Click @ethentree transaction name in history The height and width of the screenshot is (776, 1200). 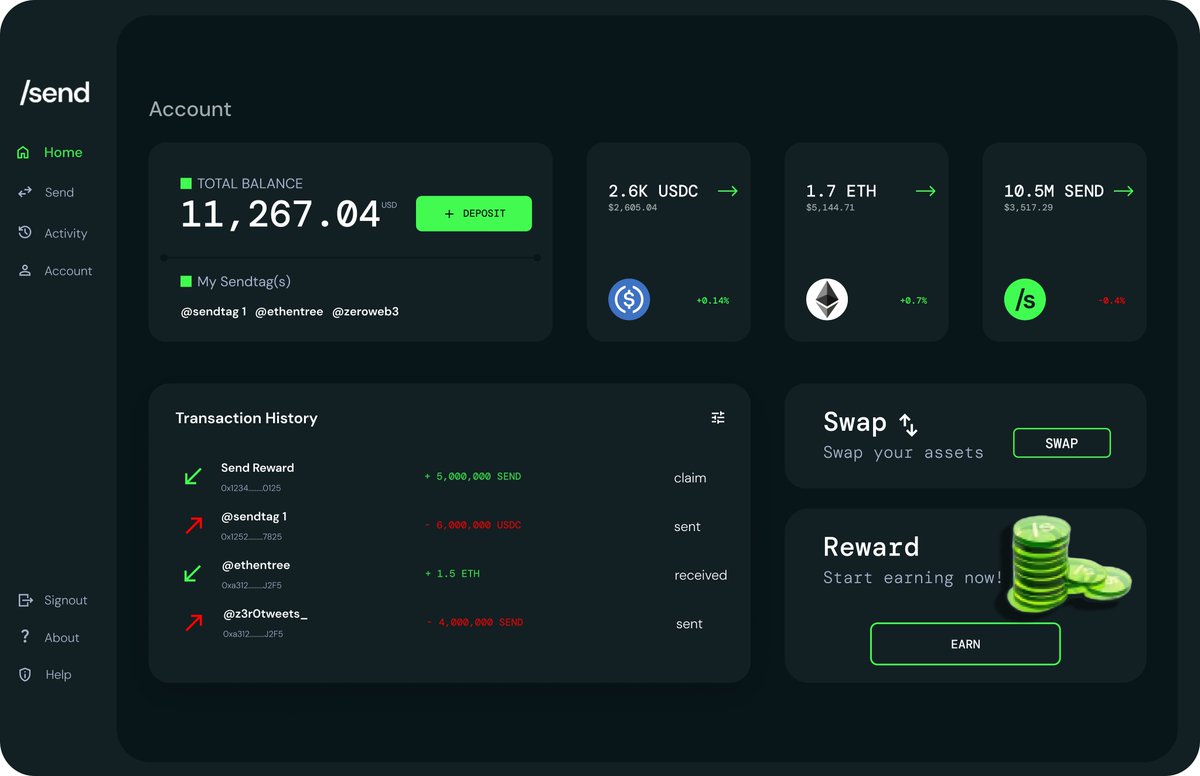click(x=256, y=565)
